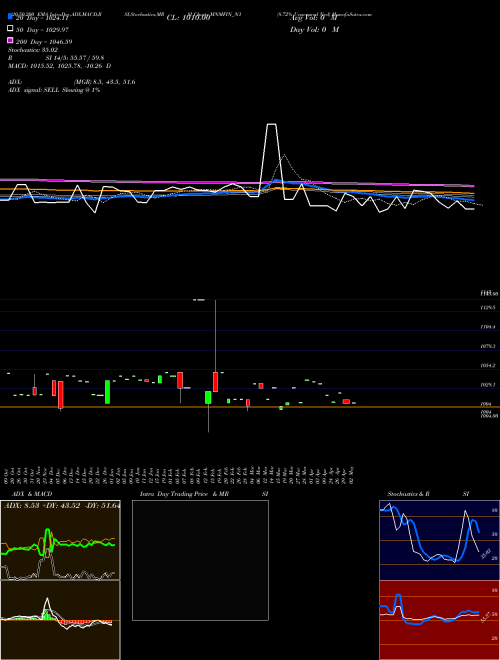Open the MACD histogram chart panel
The width and height of the screenshot is (500, 660).
point(60,620)
